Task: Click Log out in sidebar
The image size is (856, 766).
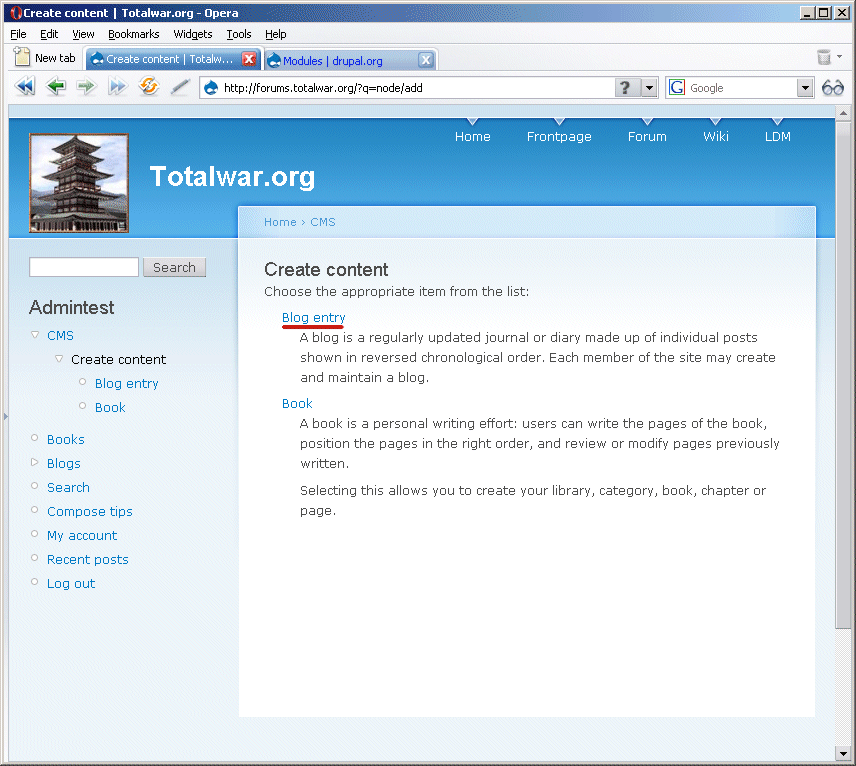Action: click(71, 584)
